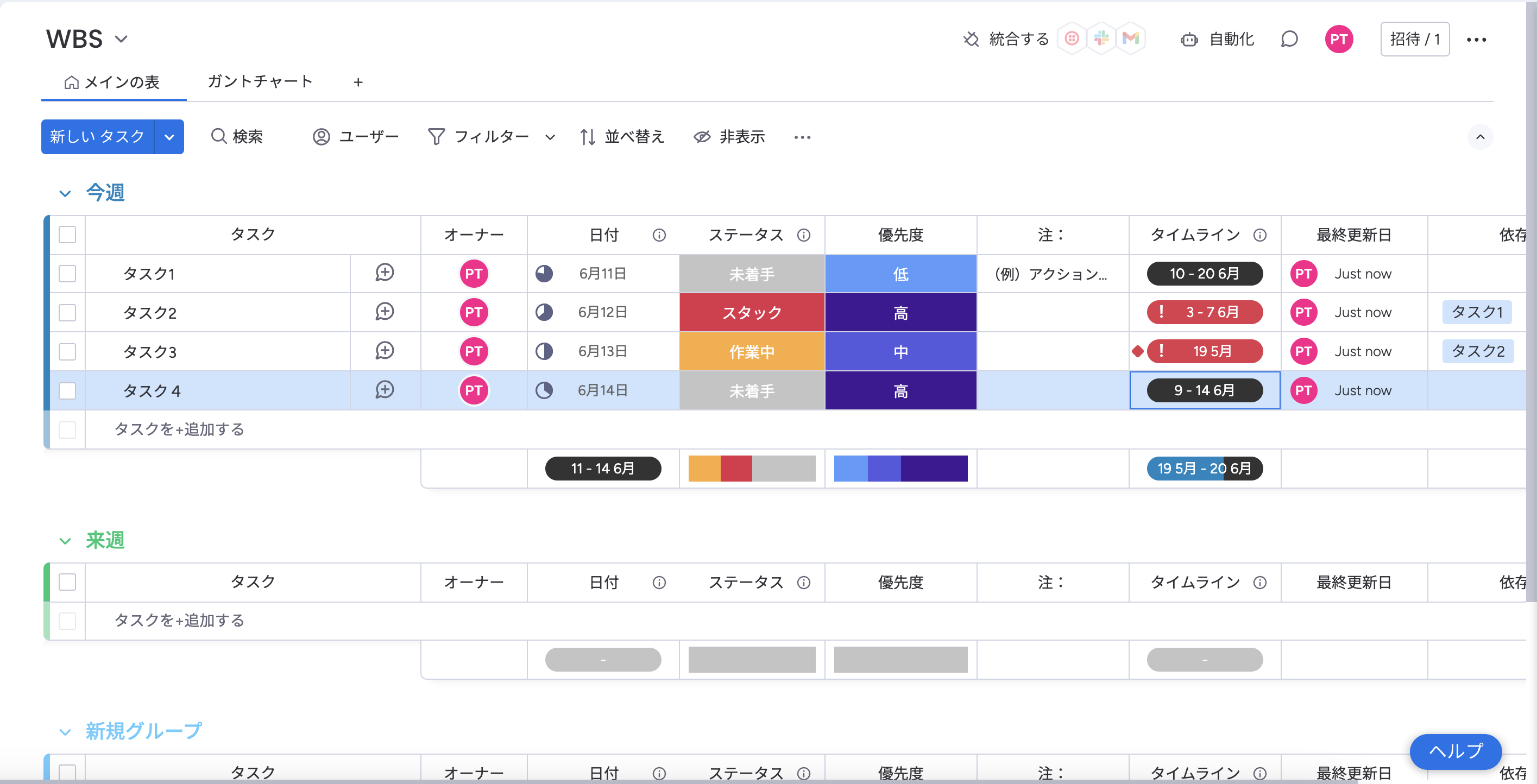Check the box for タスク3
This screenshot has width=1537, height=784.
click(x=67, y=351)
